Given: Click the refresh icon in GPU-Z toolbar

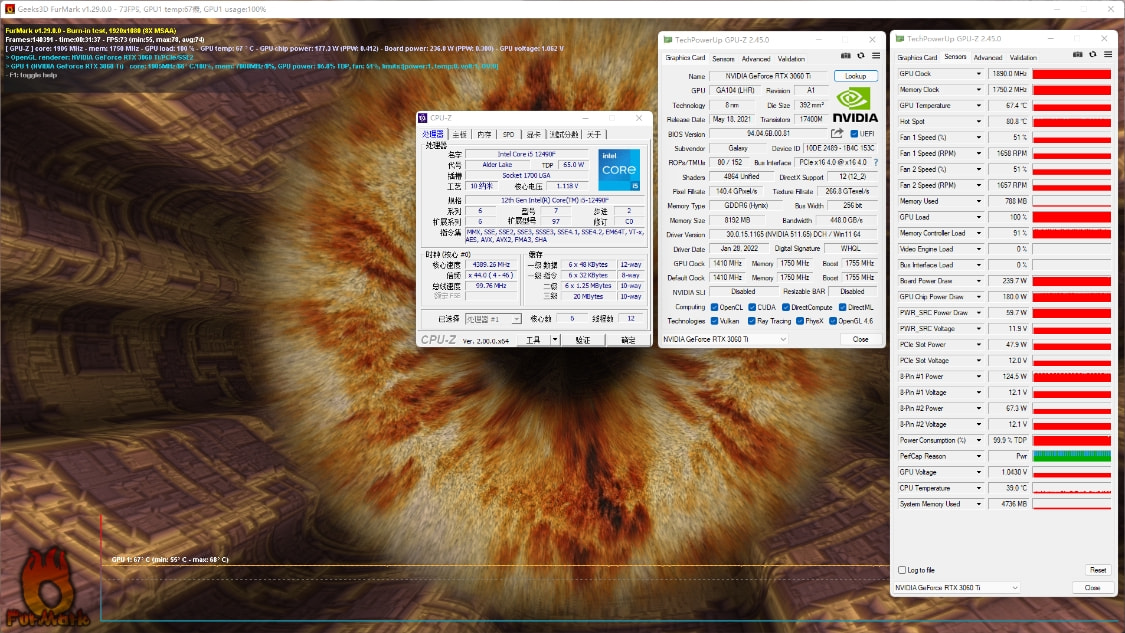Looking at the screenshot, I should tap(861, 56).
